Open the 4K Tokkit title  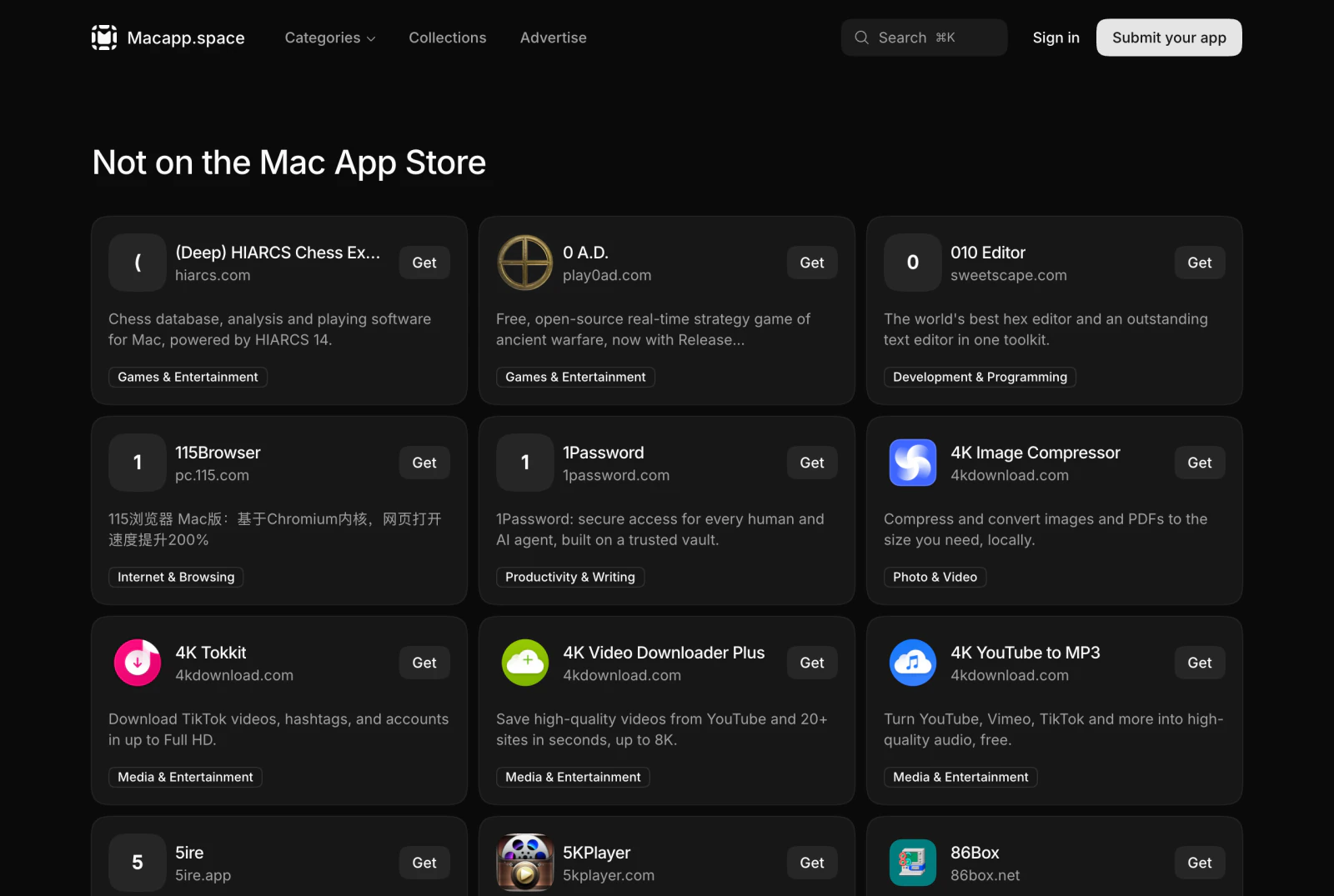pos(211,653)
